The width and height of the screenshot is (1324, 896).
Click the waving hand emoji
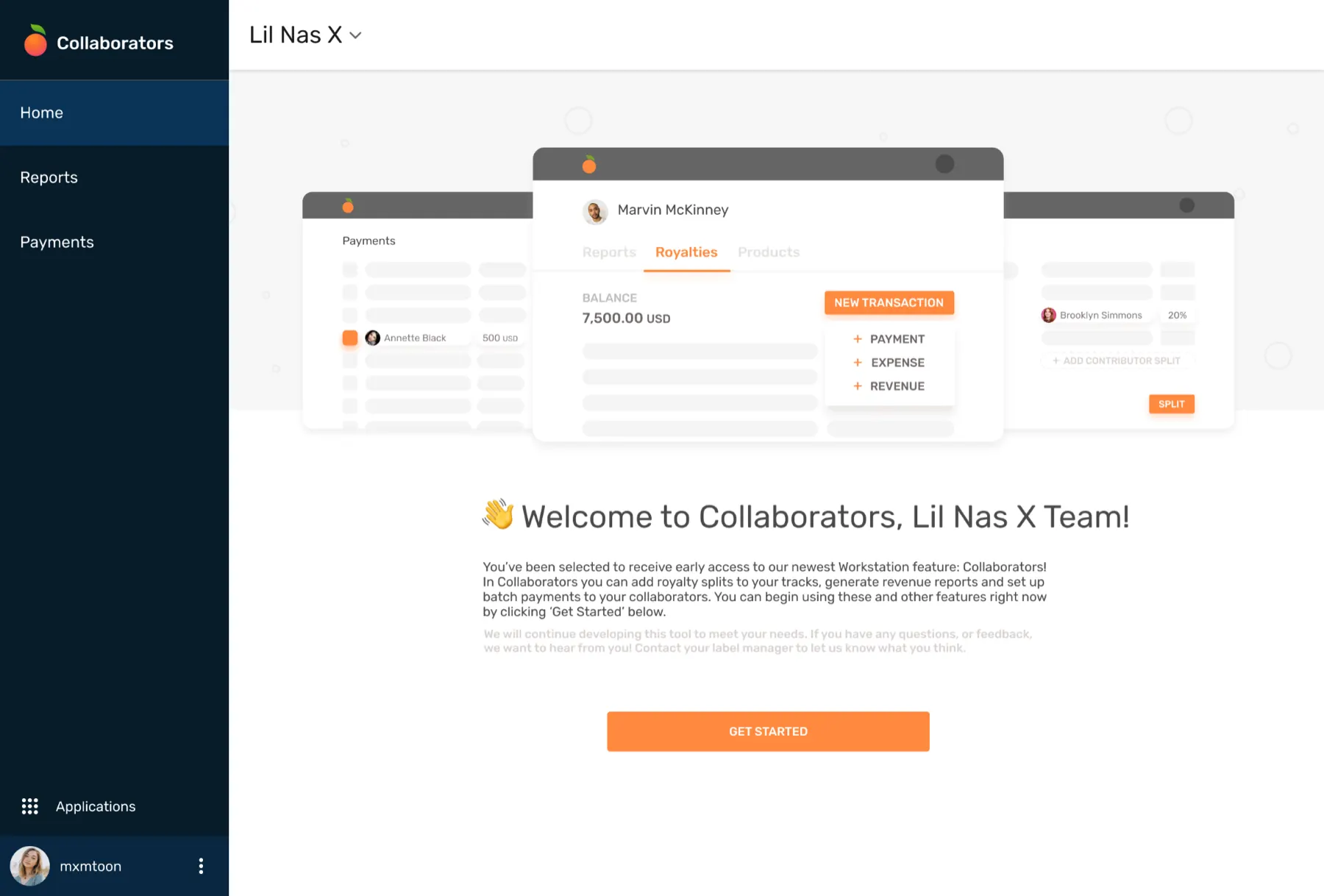click(x=499, y=514)
